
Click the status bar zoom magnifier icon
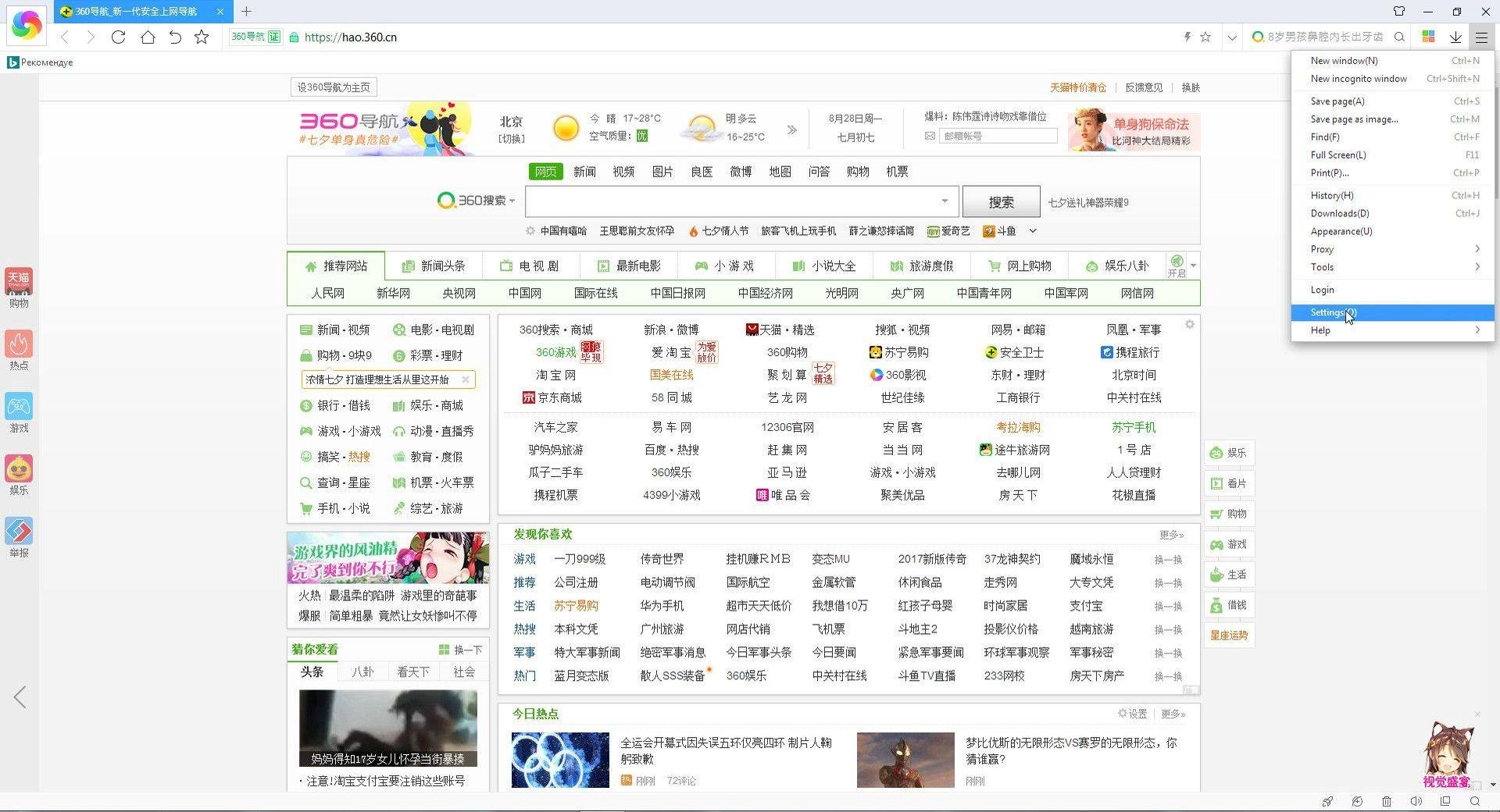(1475, 802)
